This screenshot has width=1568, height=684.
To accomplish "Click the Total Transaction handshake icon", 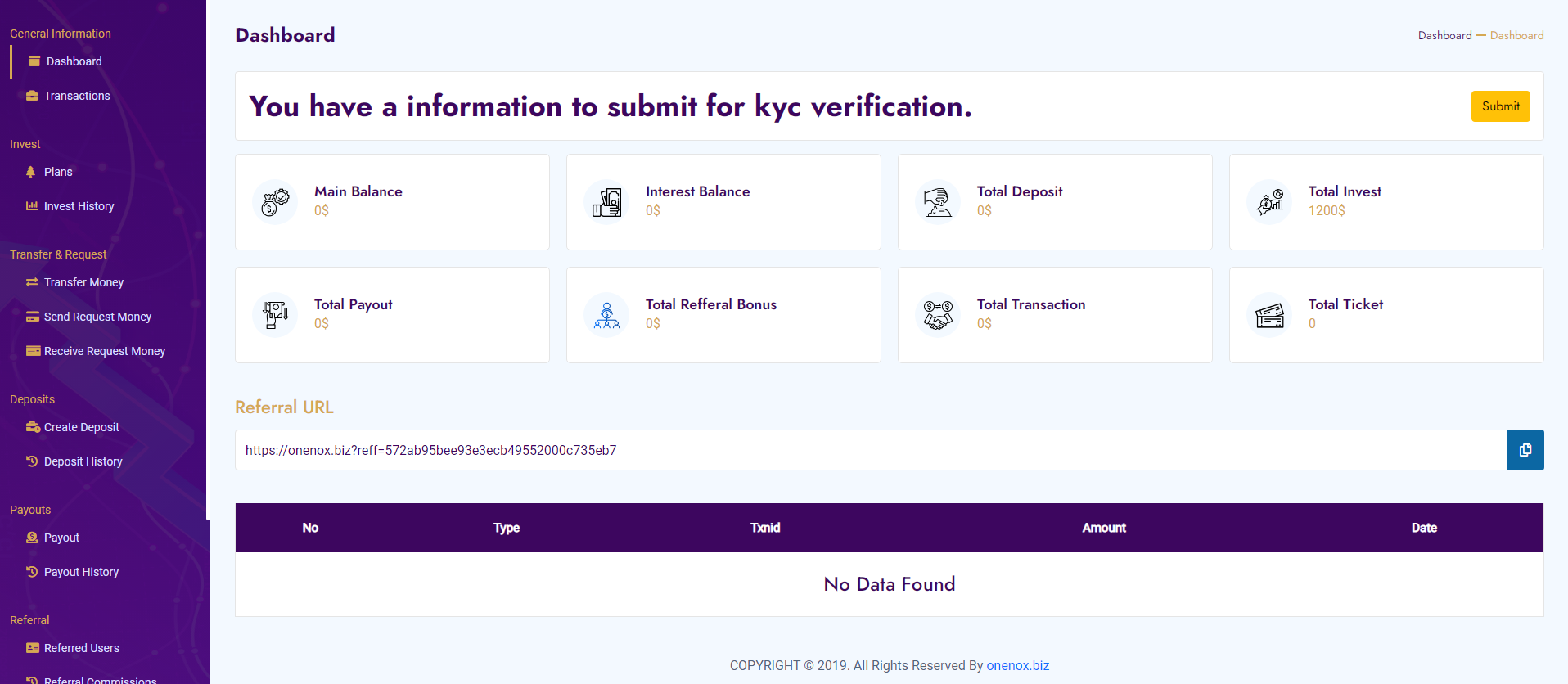I will [x=938, y=315].
